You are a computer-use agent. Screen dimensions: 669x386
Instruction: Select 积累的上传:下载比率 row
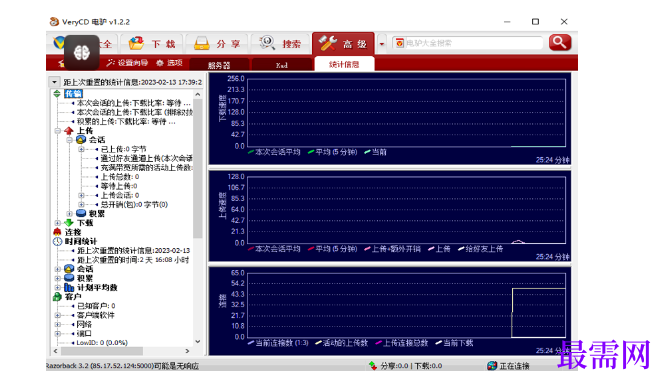(126, 122)
